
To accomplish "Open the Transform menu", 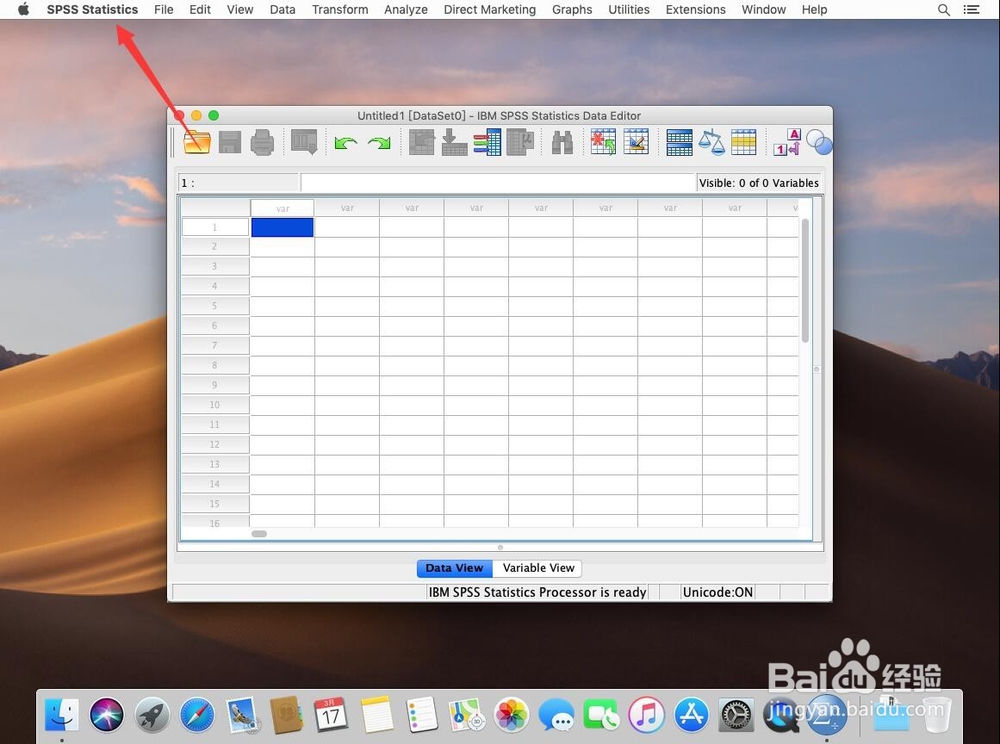I will pos(340,10).
